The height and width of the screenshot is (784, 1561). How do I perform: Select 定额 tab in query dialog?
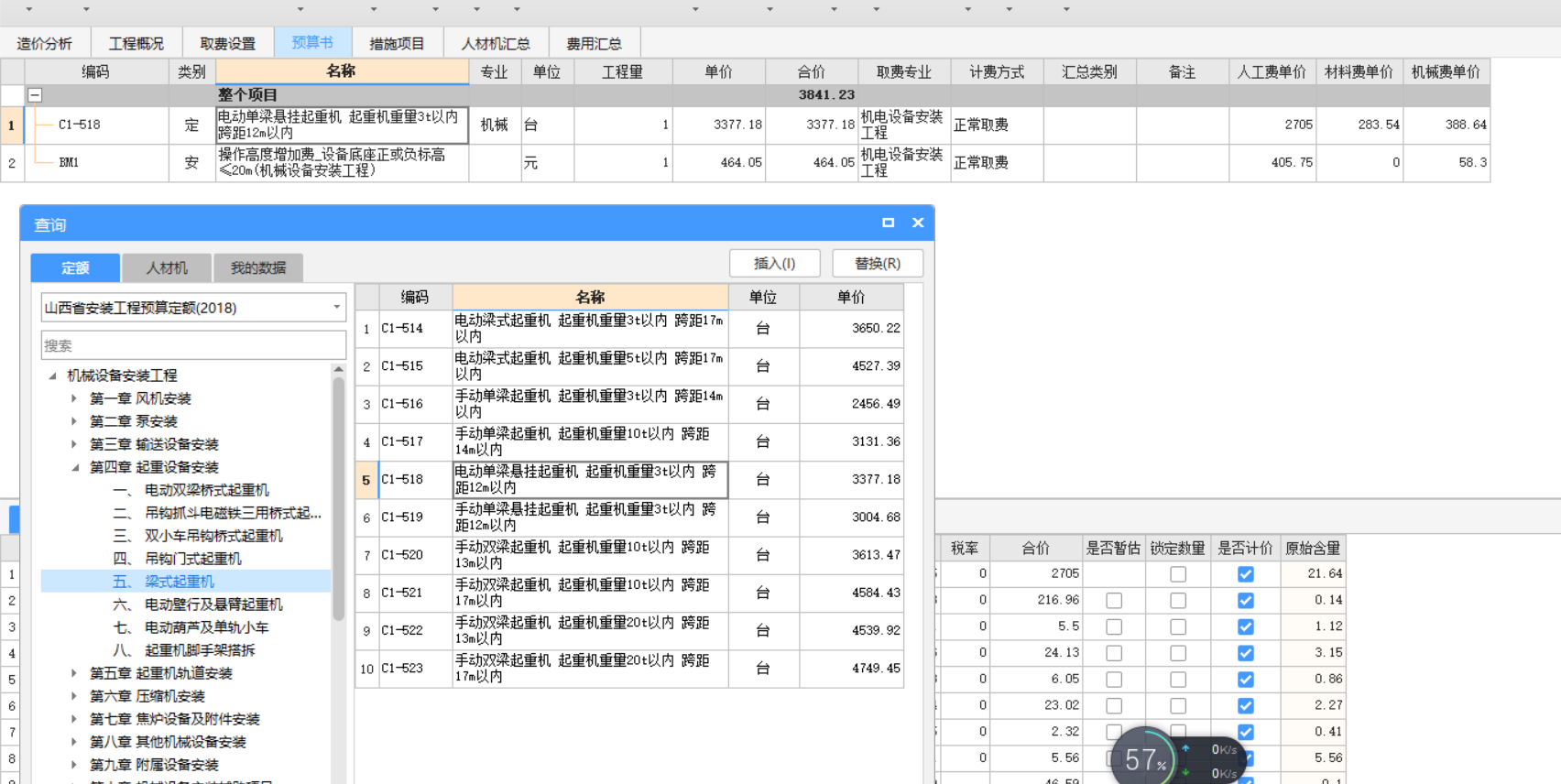tap(75, 267)
